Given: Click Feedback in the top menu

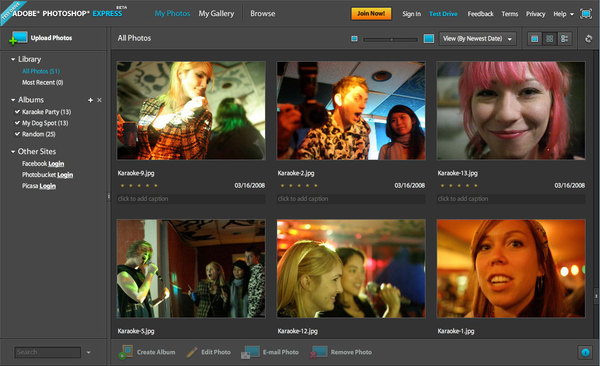Looking at the screenshot, I should click(x=480, y=14).
